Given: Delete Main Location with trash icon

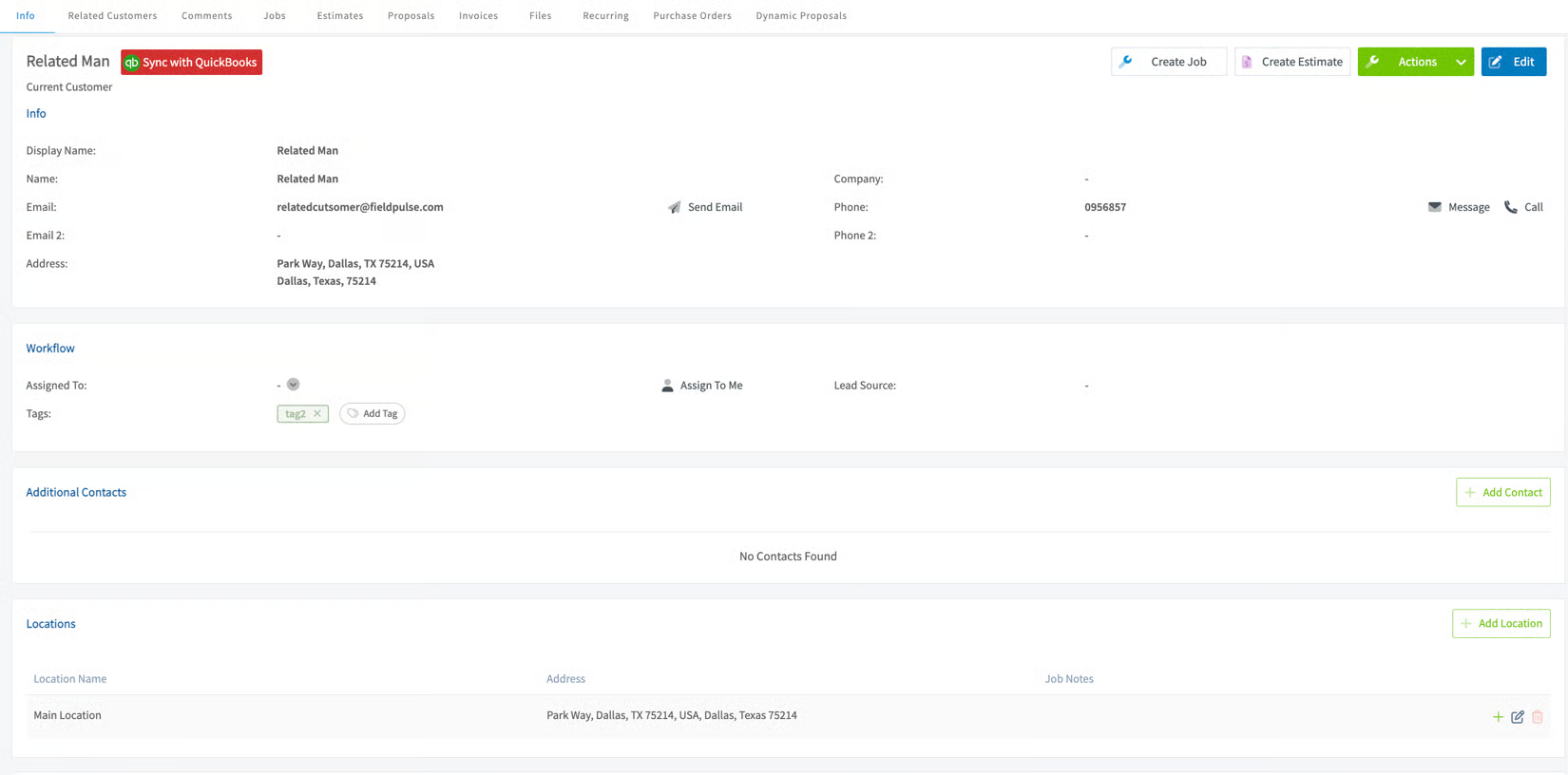Looking at the screenshot, I should point(1538,717).
